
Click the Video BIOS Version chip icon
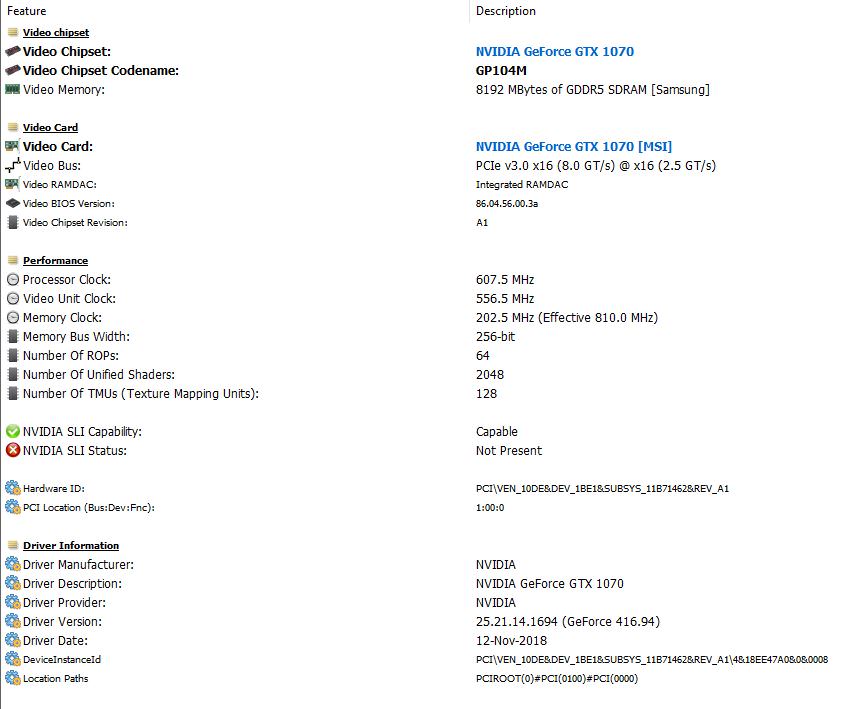[x=12, y=203]
